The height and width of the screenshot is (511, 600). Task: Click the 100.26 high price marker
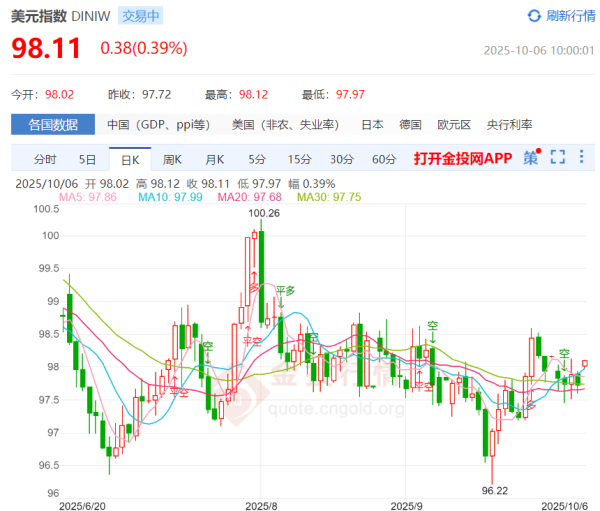[264, 213]
